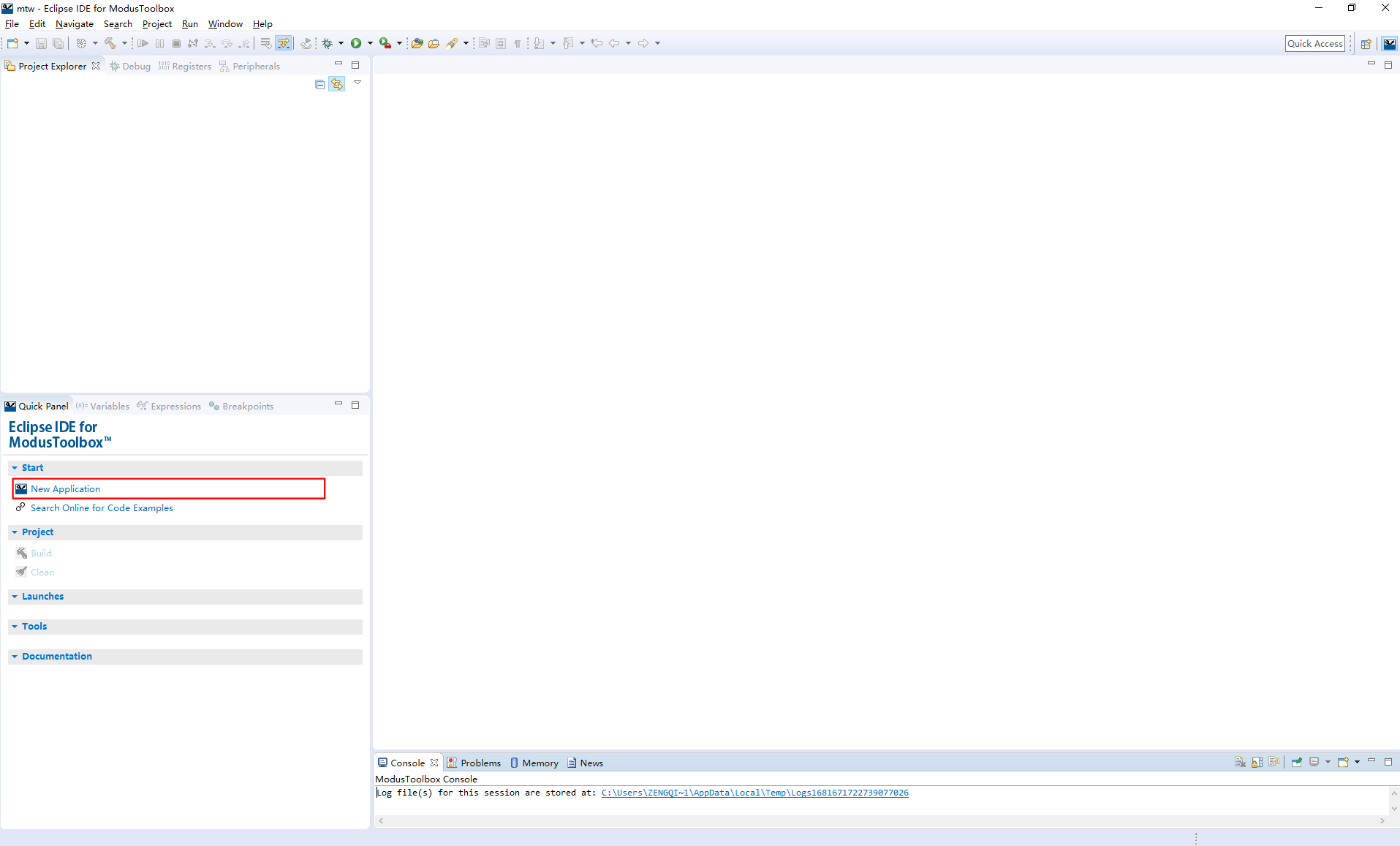
Task: Click the Quick Access field
Action: [x=1314, y=42]
